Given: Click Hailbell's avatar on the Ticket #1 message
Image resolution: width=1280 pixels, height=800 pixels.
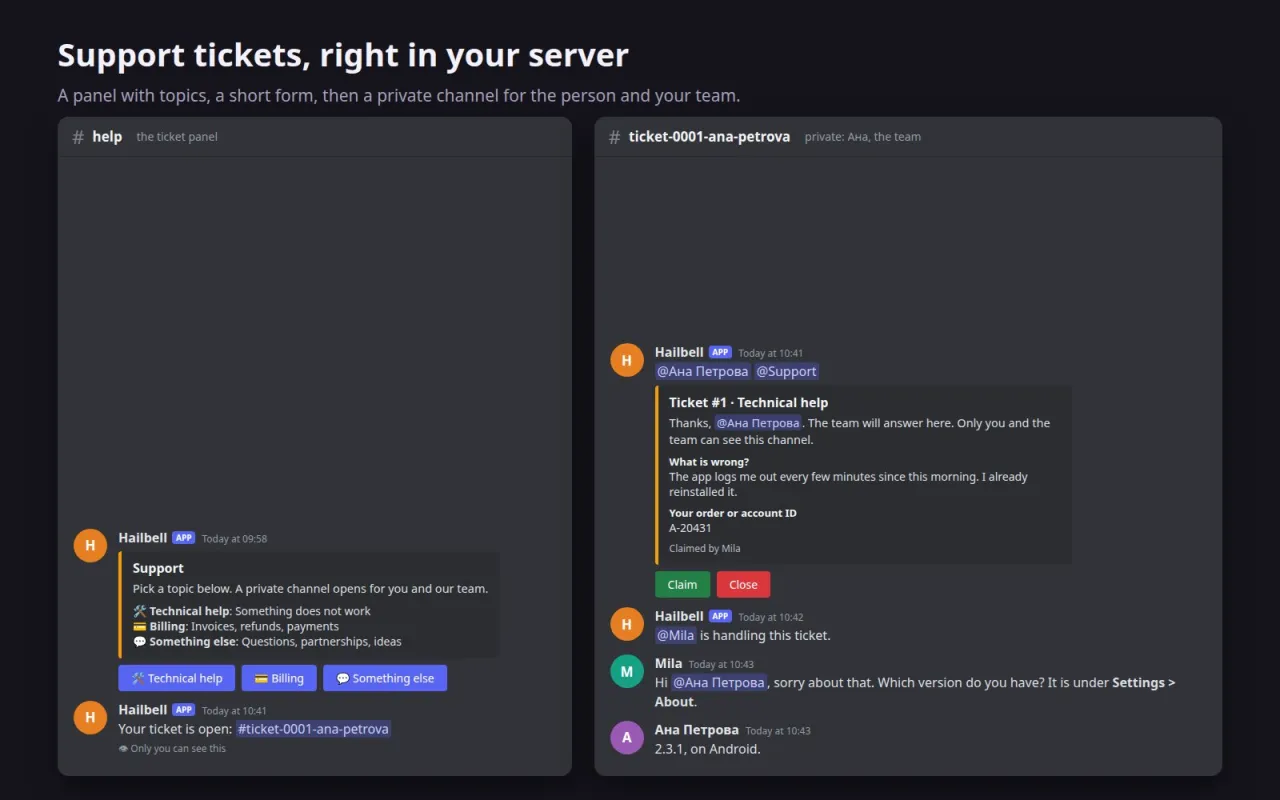Looking at the screenshot, I should coord(627,360).
